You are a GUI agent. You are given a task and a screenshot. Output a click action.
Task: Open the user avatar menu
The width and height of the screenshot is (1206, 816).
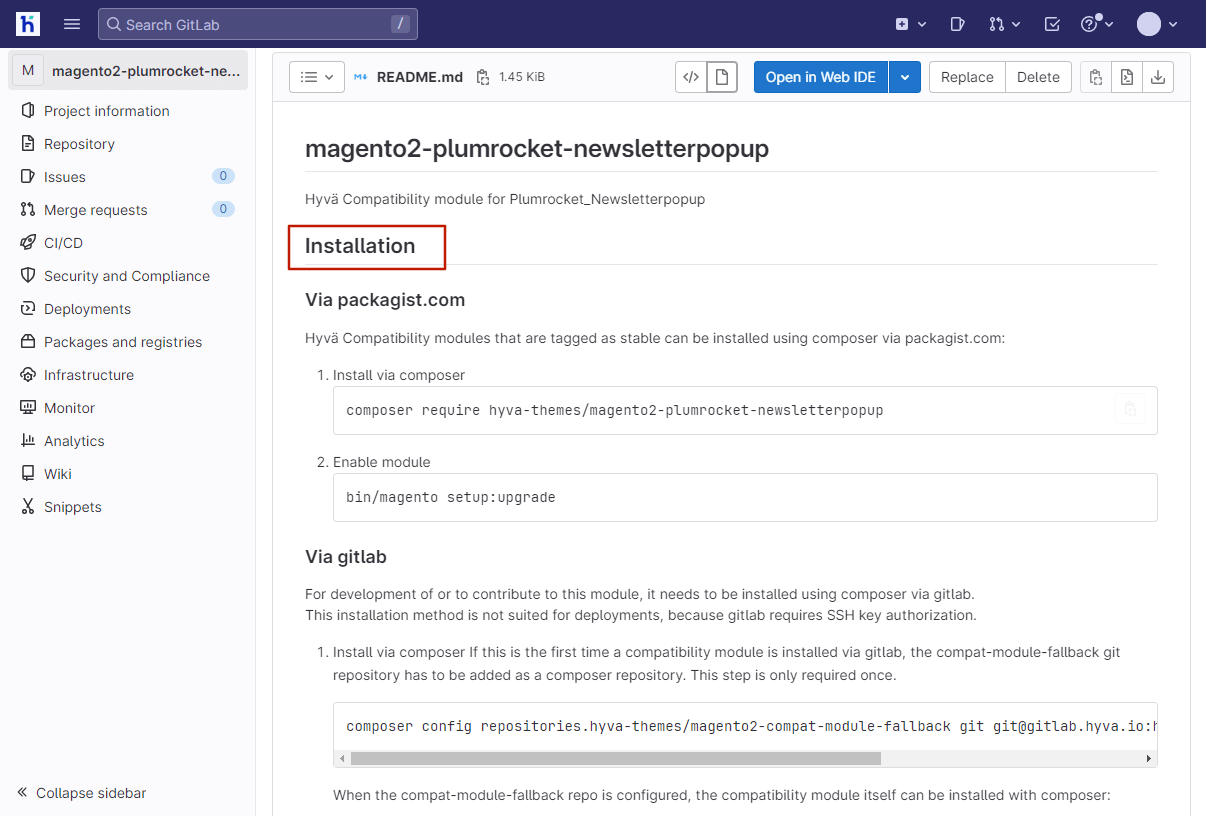coord(1158,24)
